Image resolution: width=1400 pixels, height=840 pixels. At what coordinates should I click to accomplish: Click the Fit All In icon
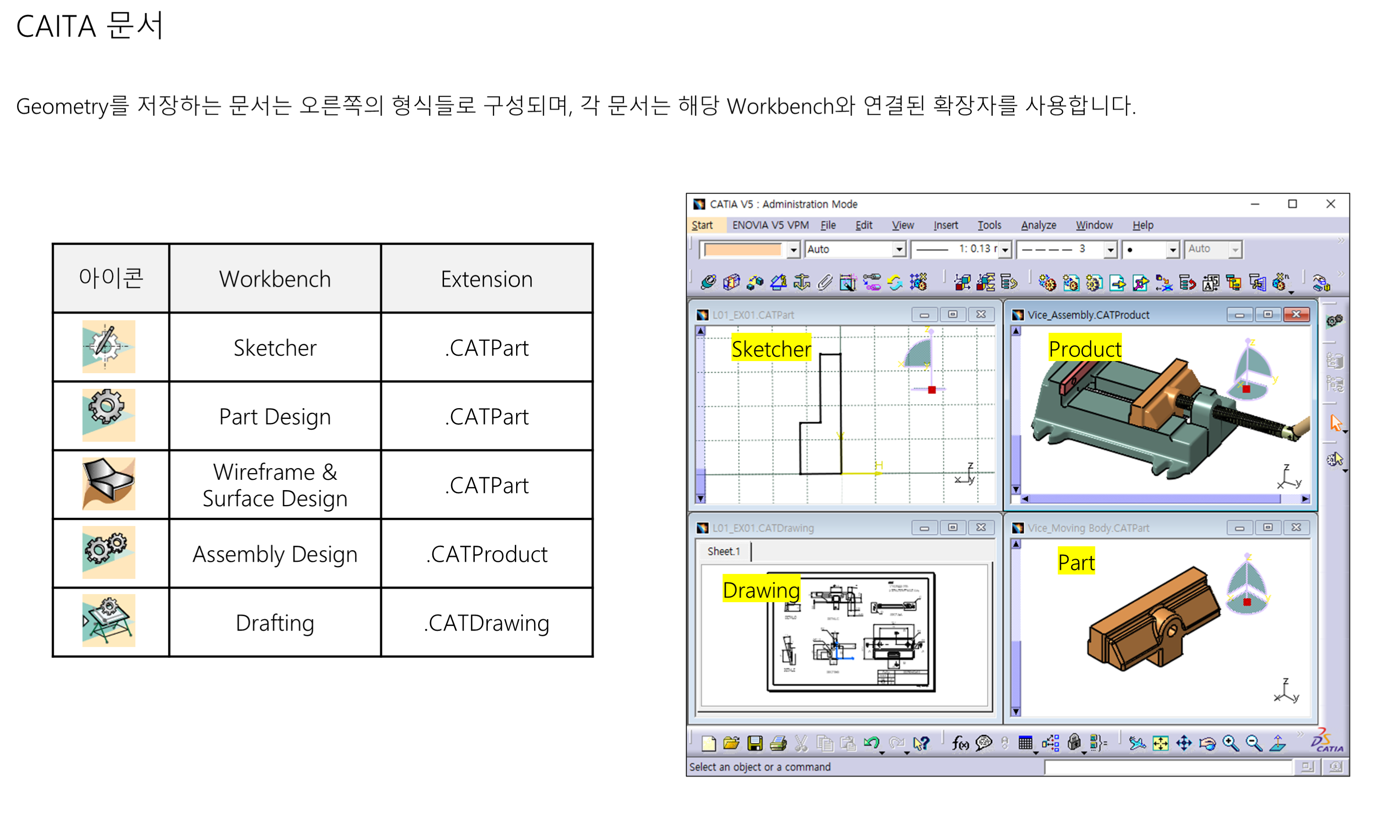[1161, 743]
